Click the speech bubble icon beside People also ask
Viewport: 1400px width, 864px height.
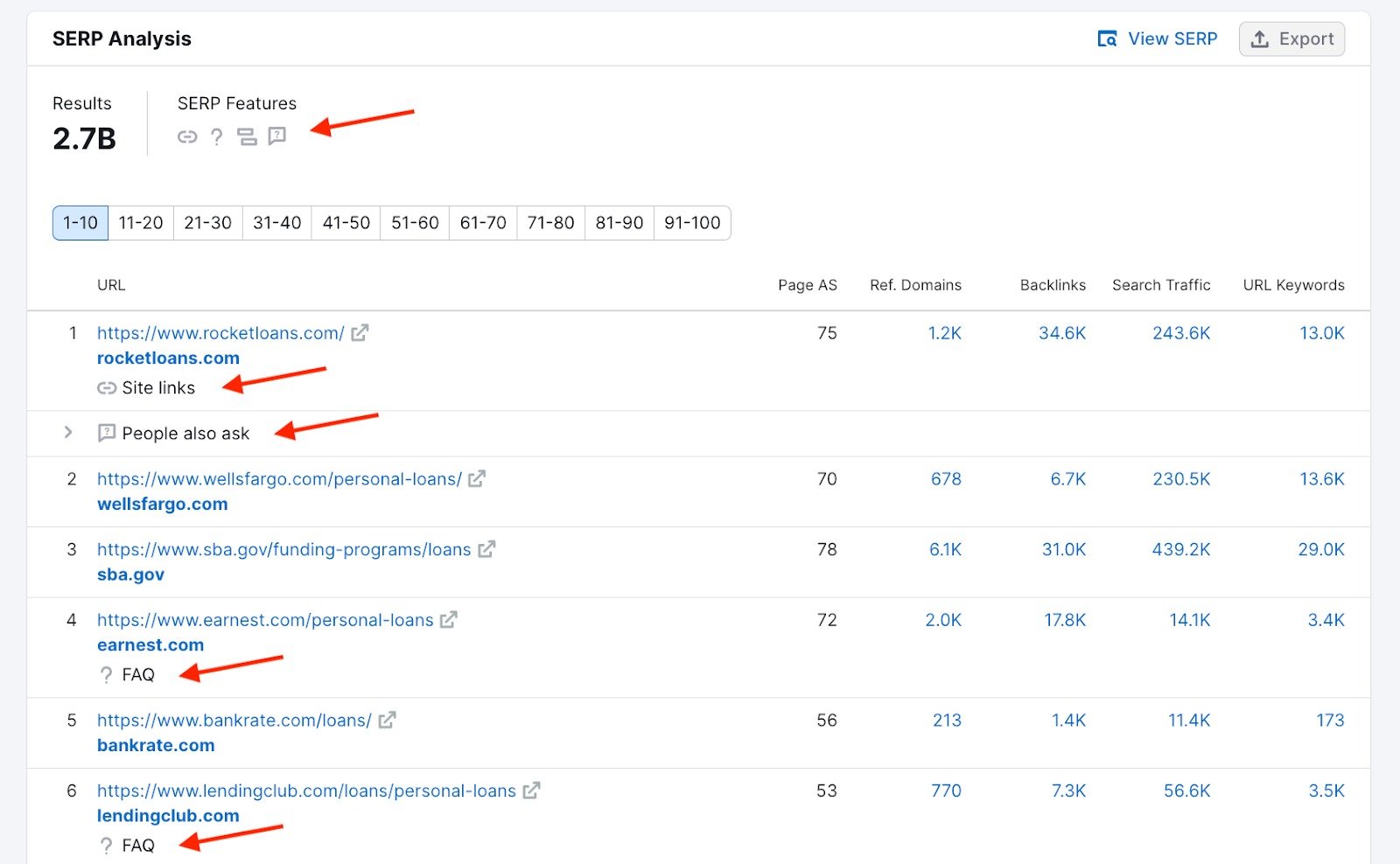[106, 432]
